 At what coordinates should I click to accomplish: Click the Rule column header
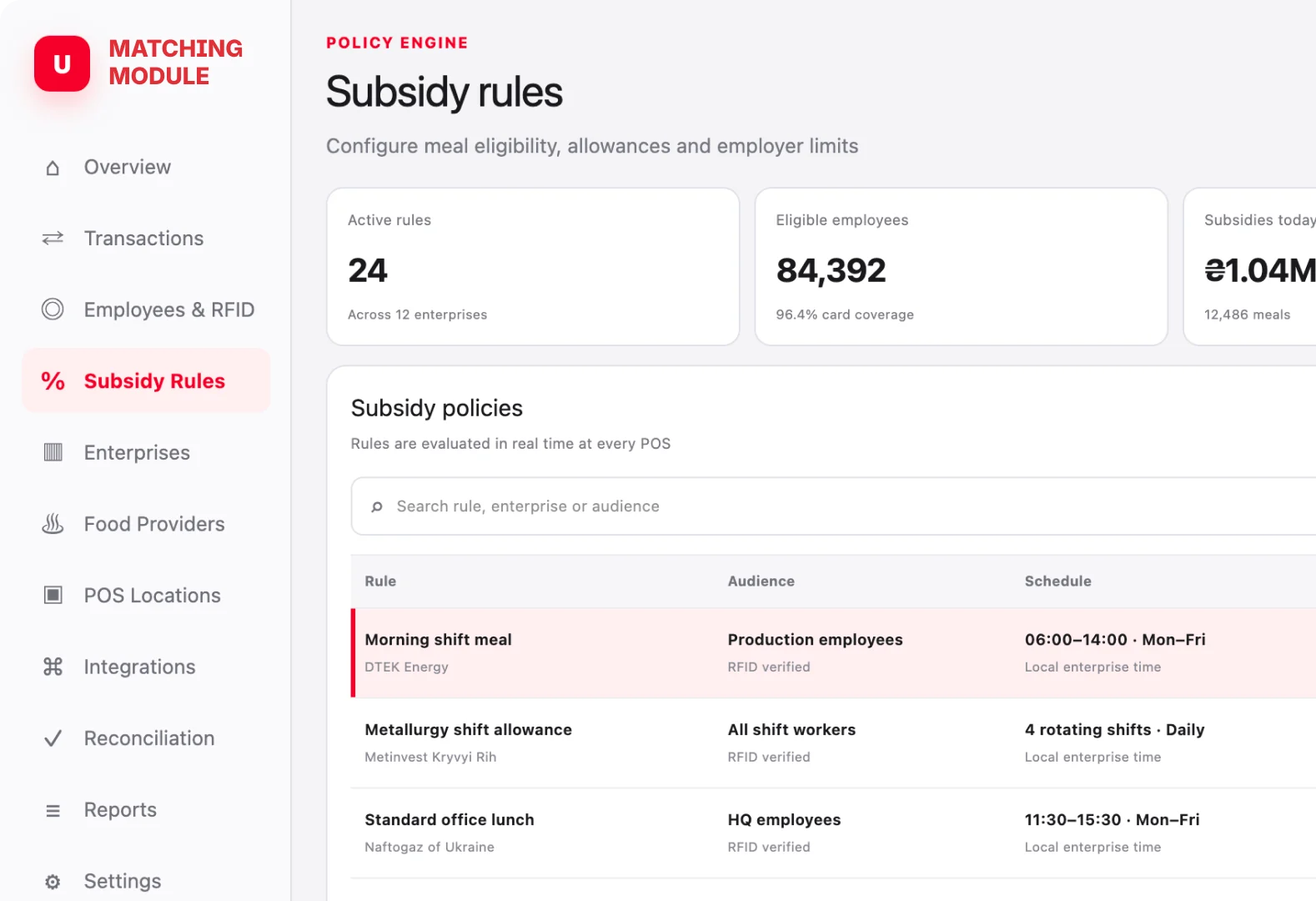tap(380, 581)
